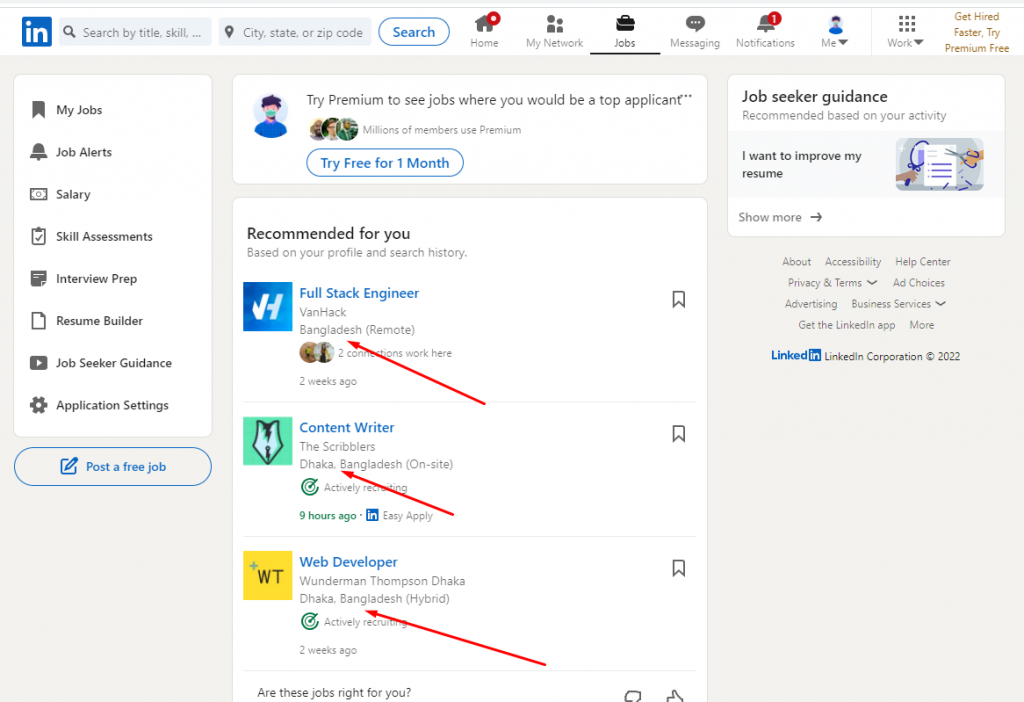Save the Full Stack Engineer job
This screenshot has width=1024, height=702.
coord(679,299)
